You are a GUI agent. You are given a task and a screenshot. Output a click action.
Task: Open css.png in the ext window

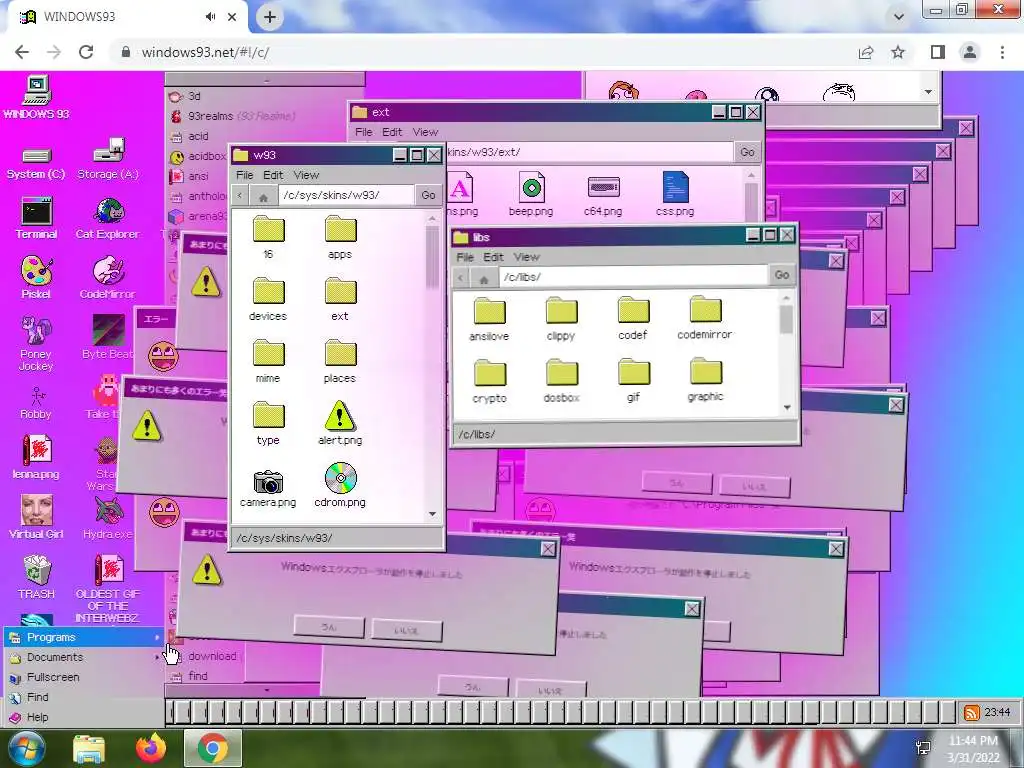[675, 194]
